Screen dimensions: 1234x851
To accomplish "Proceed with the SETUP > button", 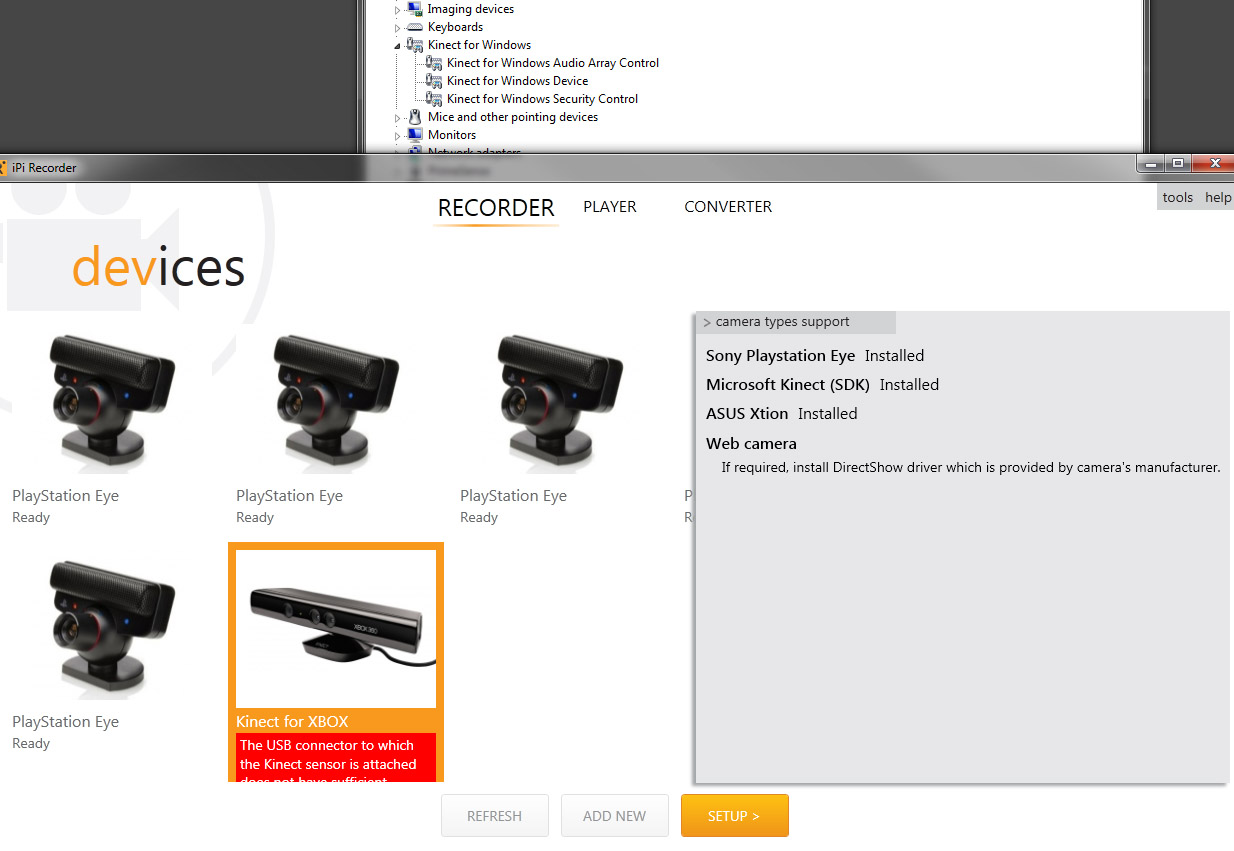I will click(x=735, y=816).
